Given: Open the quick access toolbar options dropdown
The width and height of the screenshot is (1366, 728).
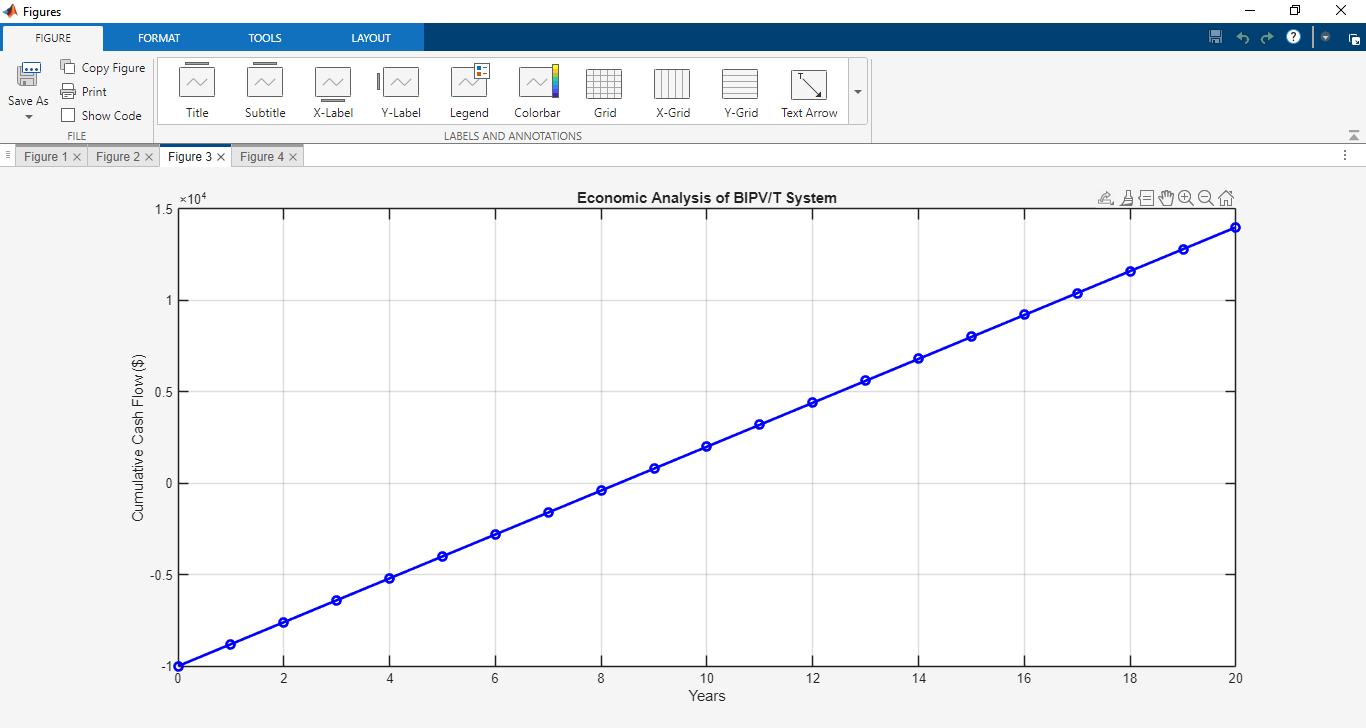Looking at the screenshot, I should (x=1326, y=37).
